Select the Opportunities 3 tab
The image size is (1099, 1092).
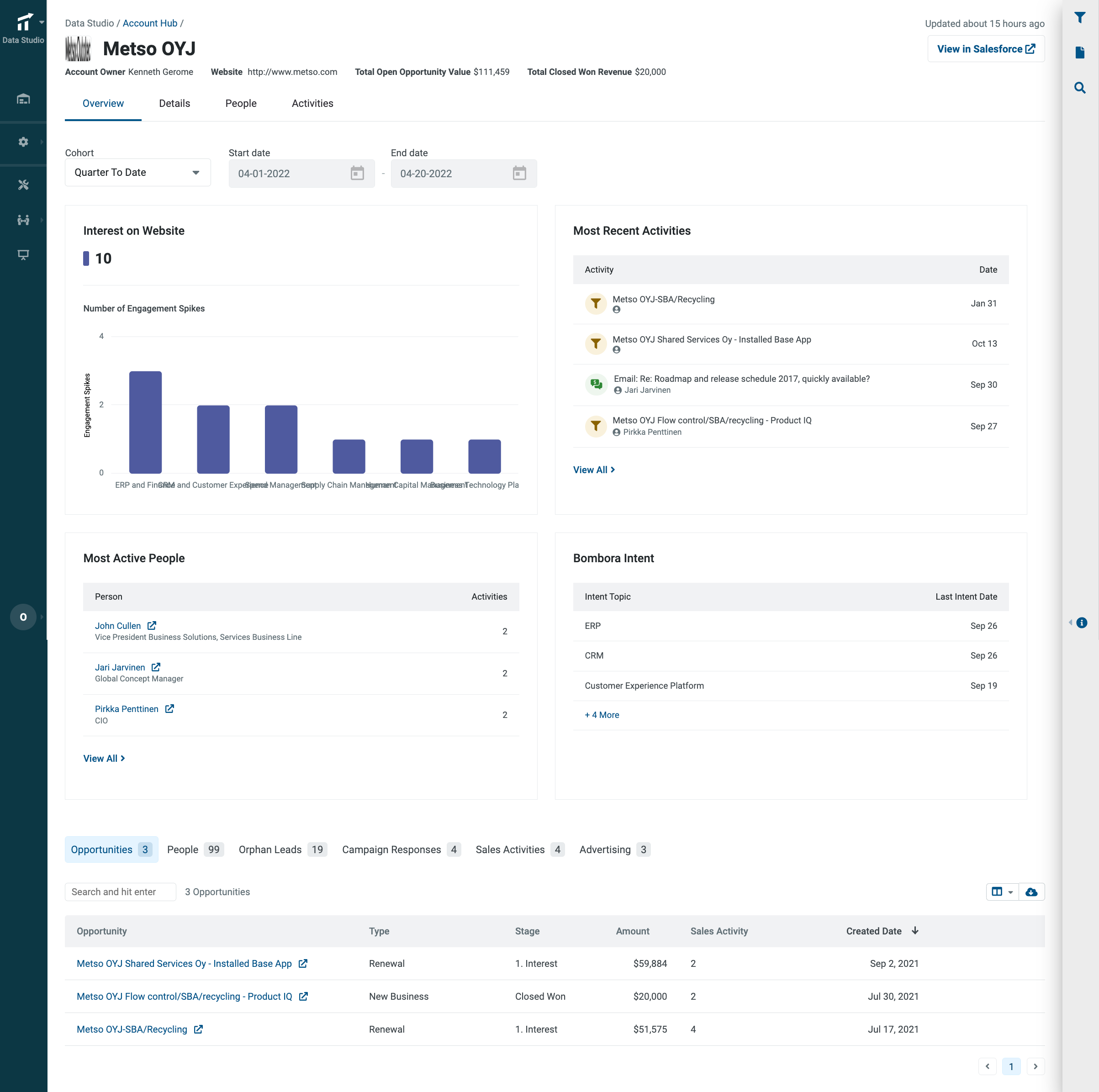click(x=111, y=849)
